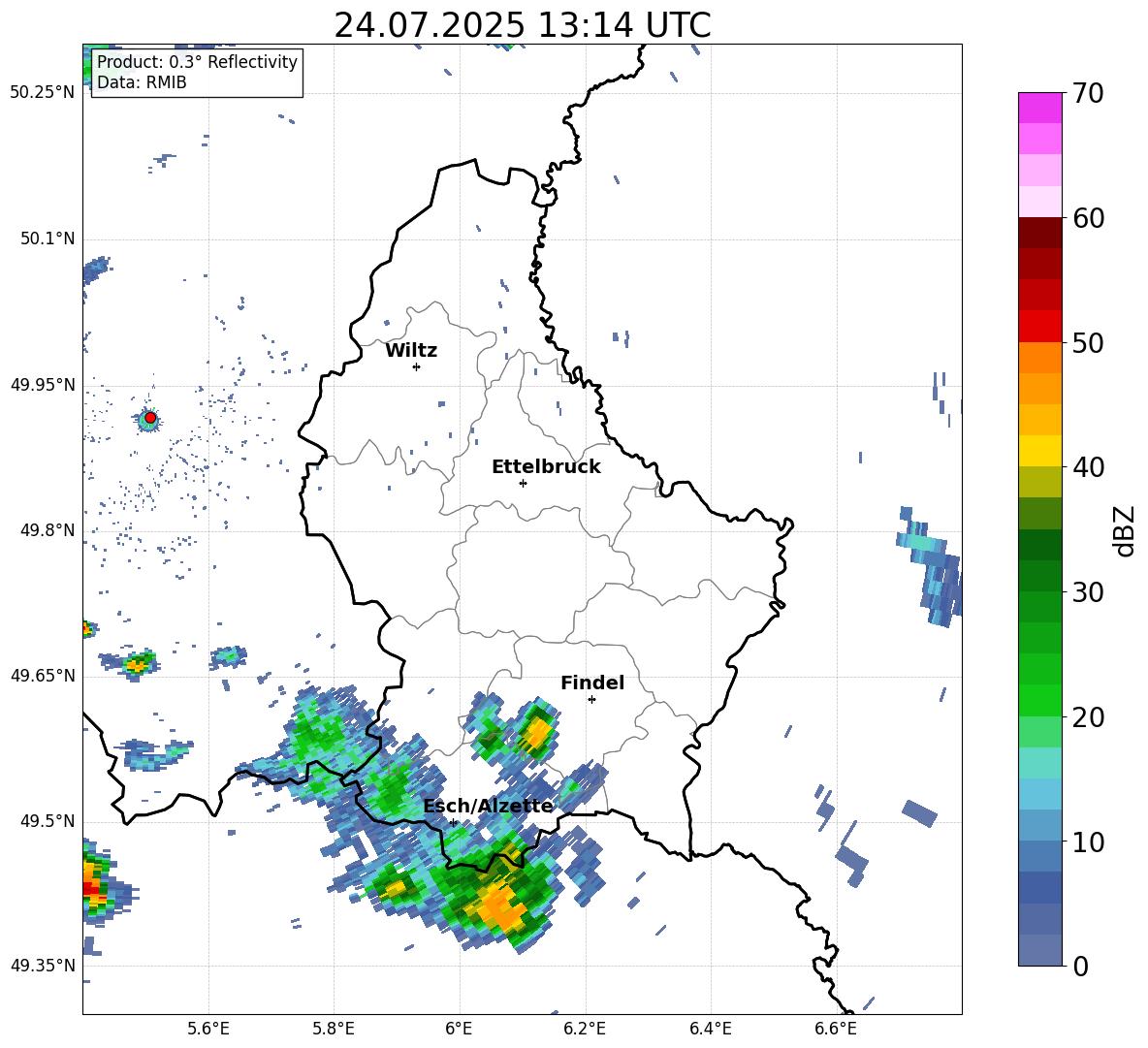
Task: Click the bright red swatch just above 50
Action: point(1039,327)
